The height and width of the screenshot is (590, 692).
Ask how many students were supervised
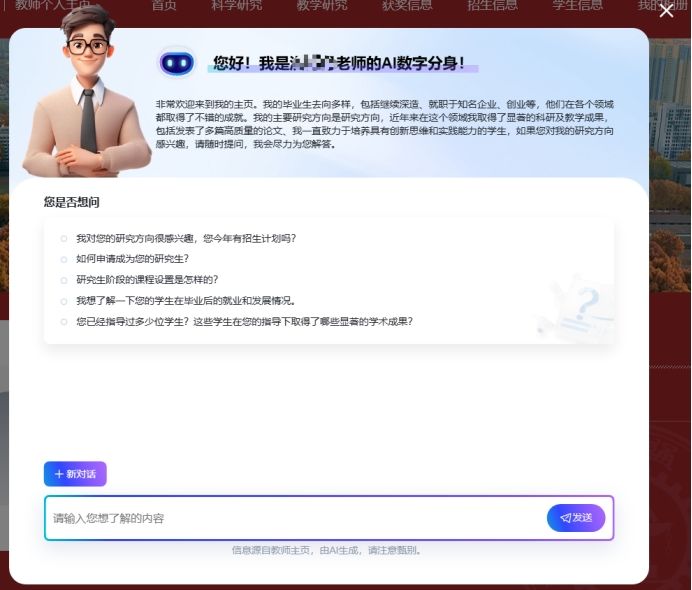coord(244,321)
